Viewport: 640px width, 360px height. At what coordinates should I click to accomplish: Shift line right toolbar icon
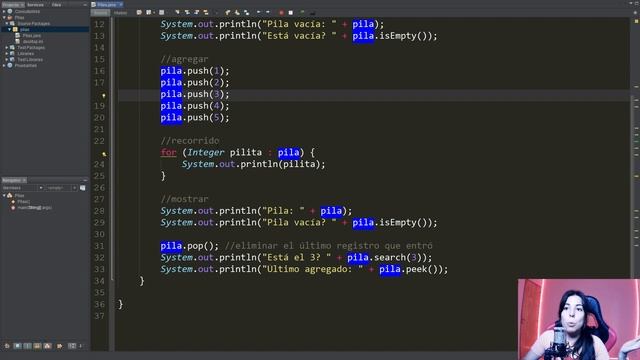(268, 12)
